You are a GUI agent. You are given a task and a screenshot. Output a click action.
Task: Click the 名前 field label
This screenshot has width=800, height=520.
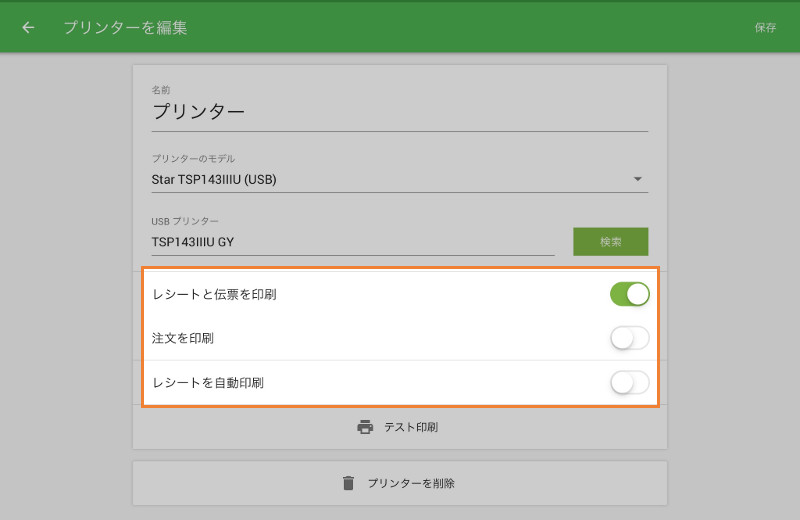coord(160,90)
